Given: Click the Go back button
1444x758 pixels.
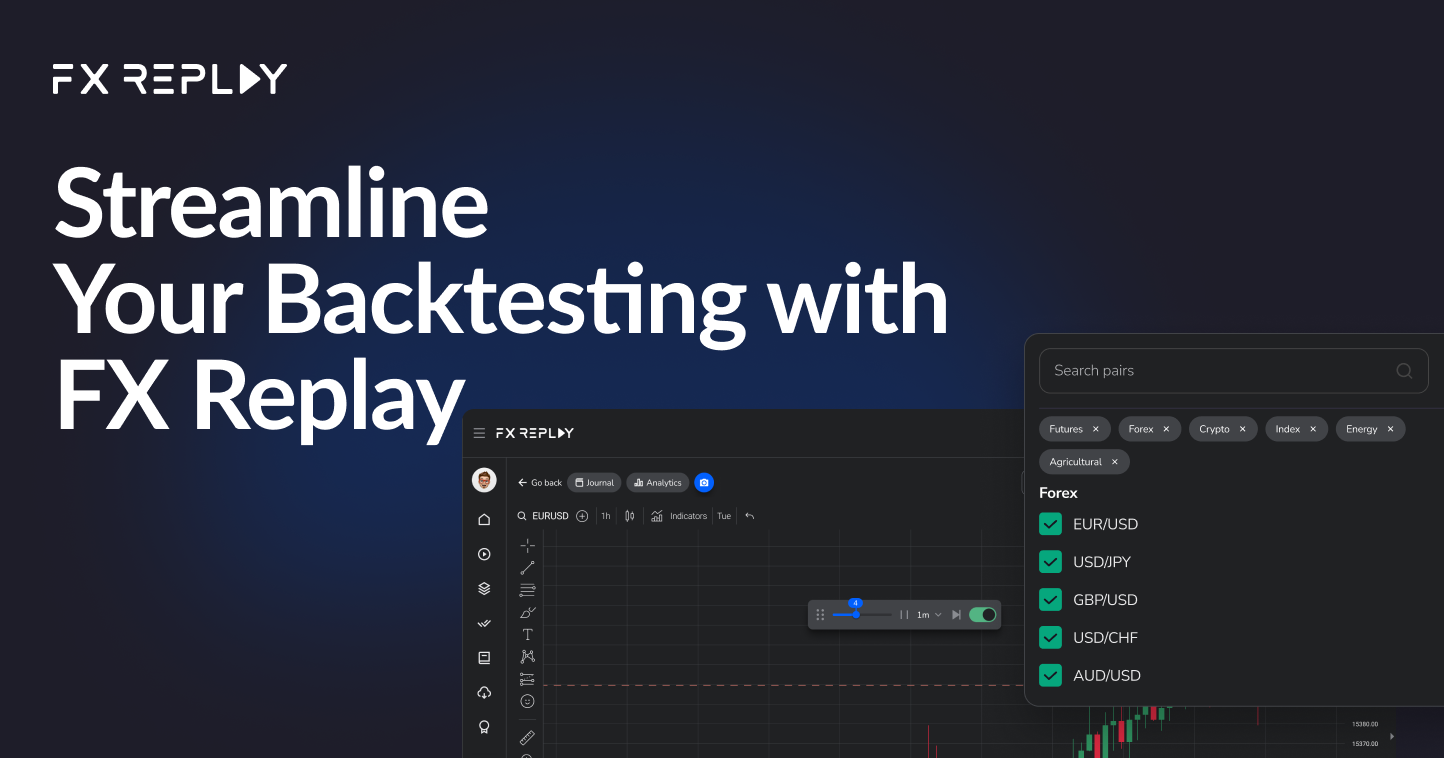Looking at the screenshot, I should (540, 482).
